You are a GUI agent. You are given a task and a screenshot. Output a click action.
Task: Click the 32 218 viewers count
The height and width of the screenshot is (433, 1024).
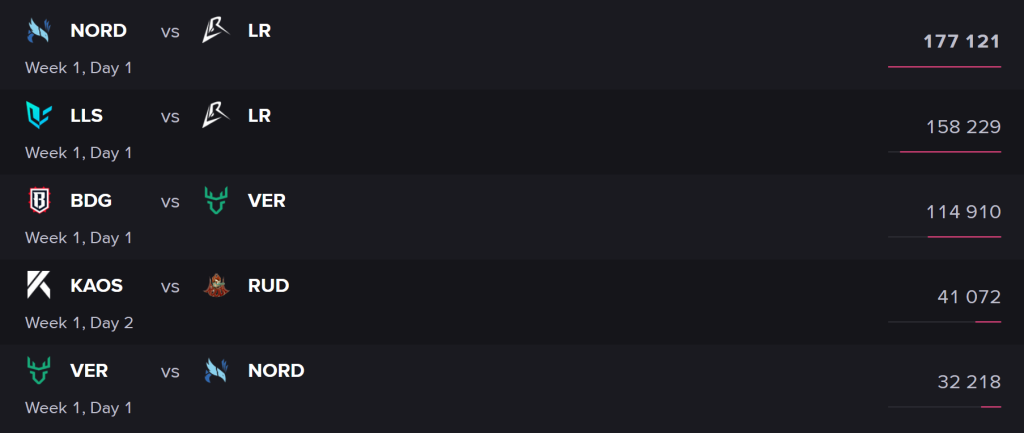pos(969,381)
